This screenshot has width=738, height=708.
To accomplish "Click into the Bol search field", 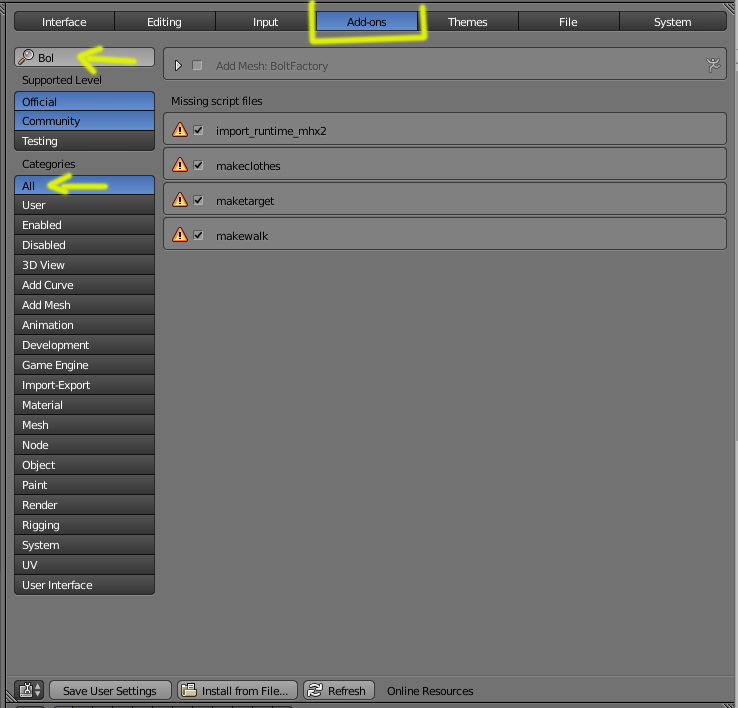I will tap(85, 57).
